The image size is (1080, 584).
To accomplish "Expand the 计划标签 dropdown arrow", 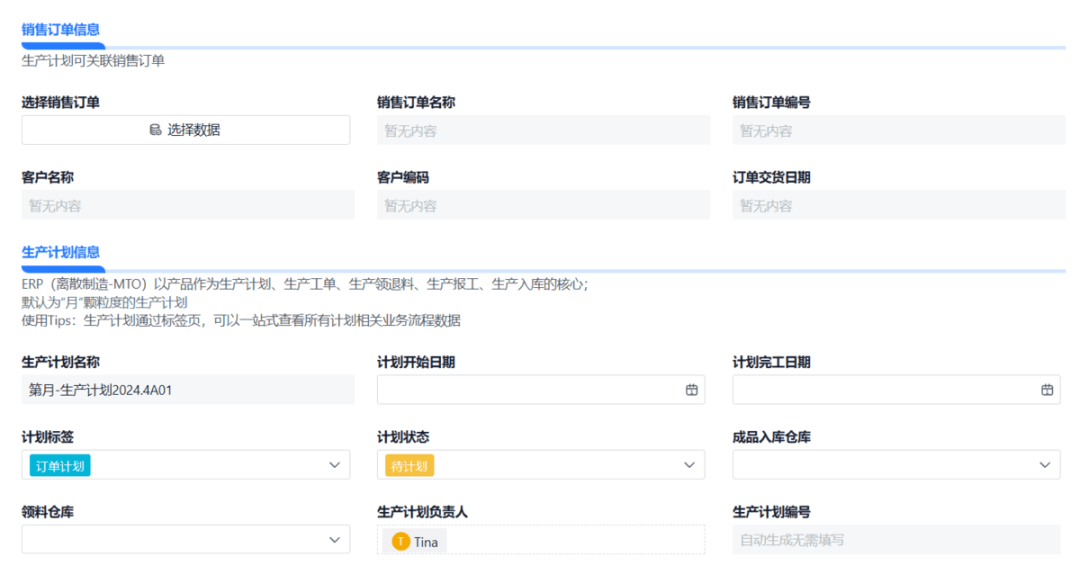I will click(x=334, y=465).
